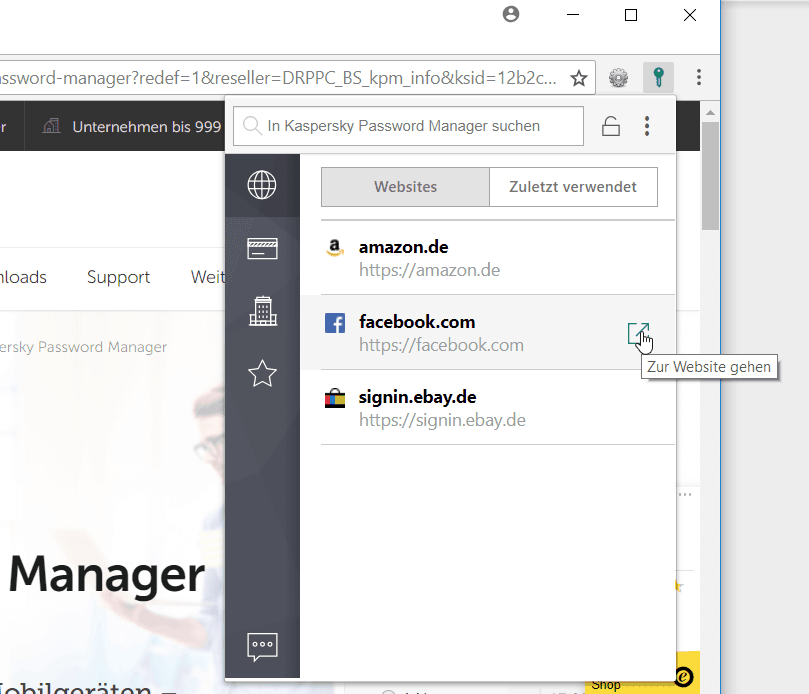The width and height of the screenshot is (809, 694).
Task: Click the Kaspersky key extension icon
Action: coord(658,77)
